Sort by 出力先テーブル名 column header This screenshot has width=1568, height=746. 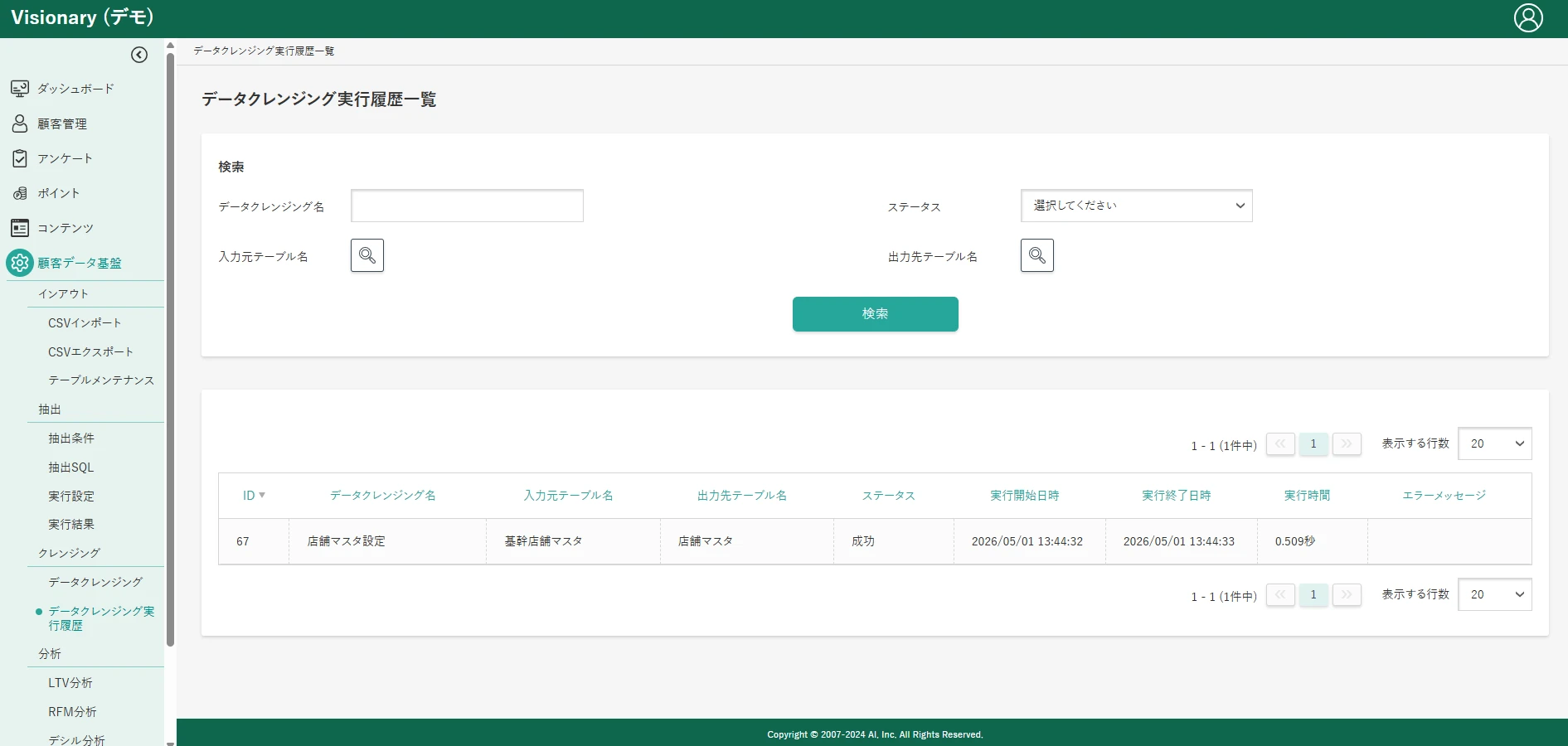741,495
